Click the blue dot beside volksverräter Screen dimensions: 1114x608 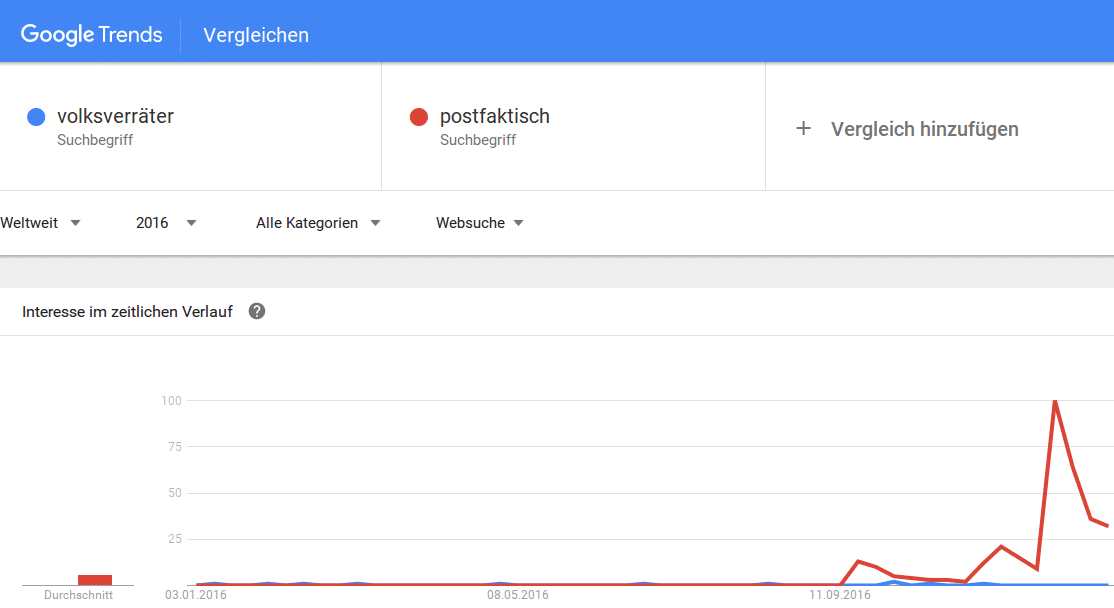[36, 117]
